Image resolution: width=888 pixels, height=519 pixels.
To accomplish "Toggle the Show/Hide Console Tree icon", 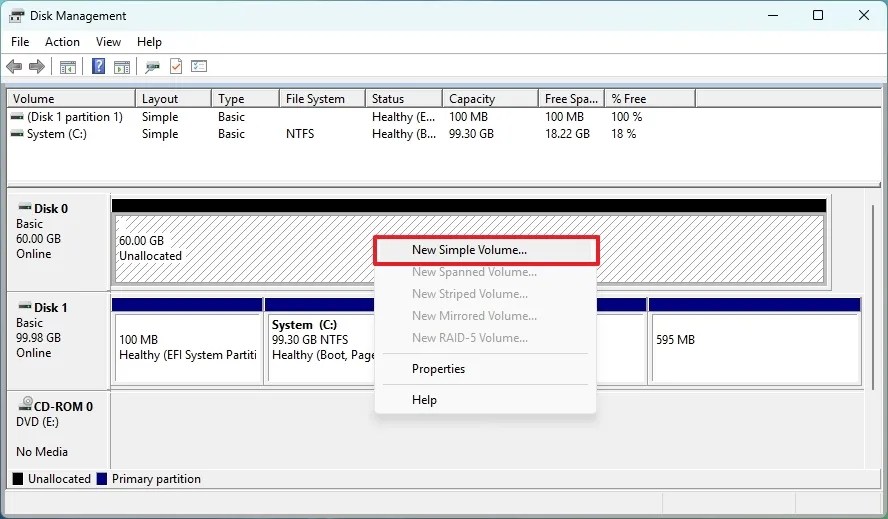I will [x=68, y=67].
